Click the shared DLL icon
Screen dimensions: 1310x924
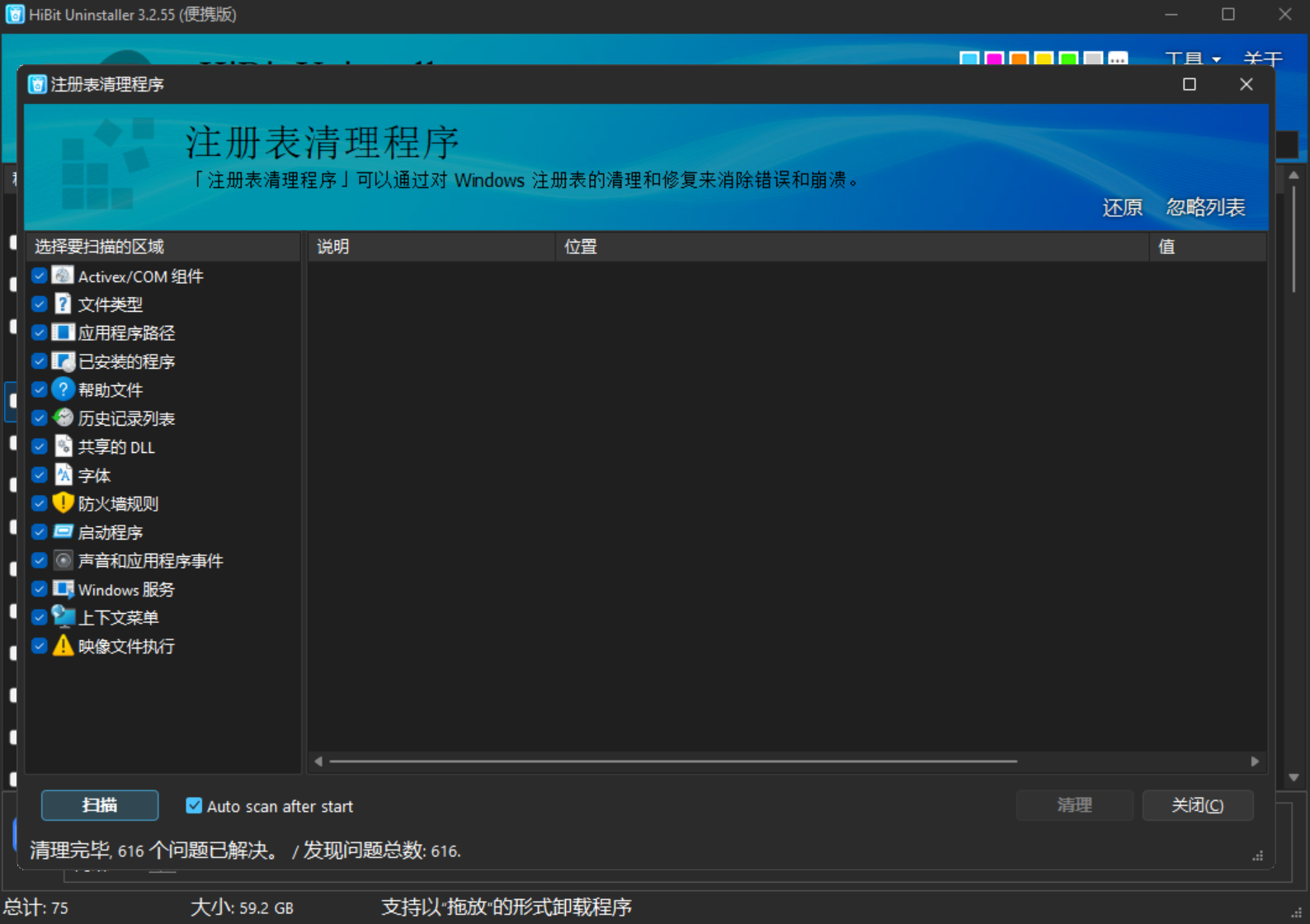pos(63,446)
